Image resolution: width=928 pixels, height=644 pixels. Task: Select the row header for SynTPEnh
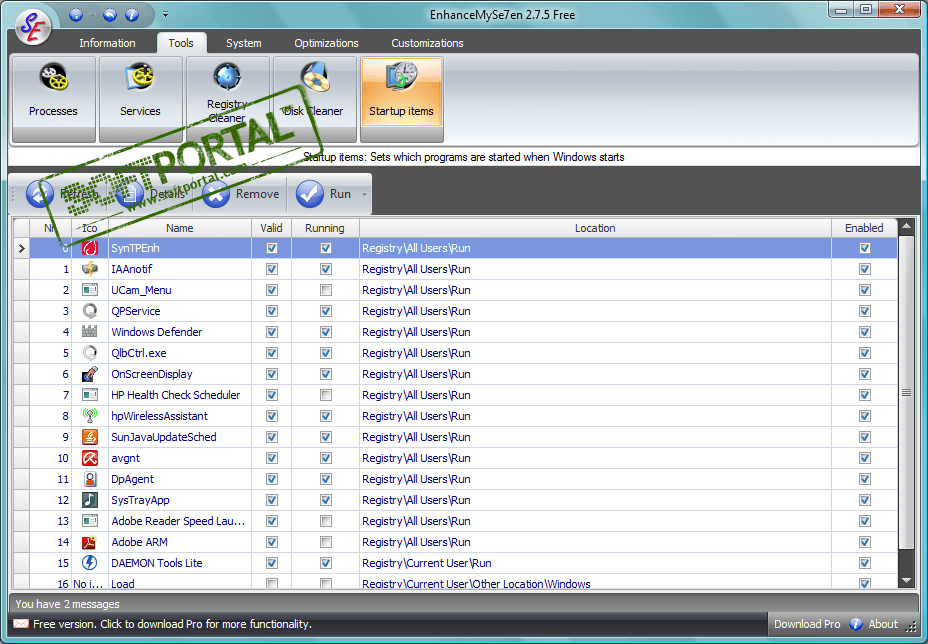coord(21,249)
